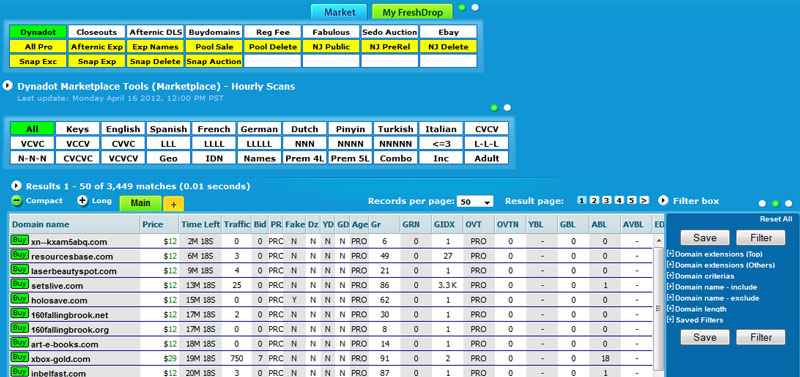Expand Domain extensions (Top) filter

pyautogui.click(x=670, y=254)
